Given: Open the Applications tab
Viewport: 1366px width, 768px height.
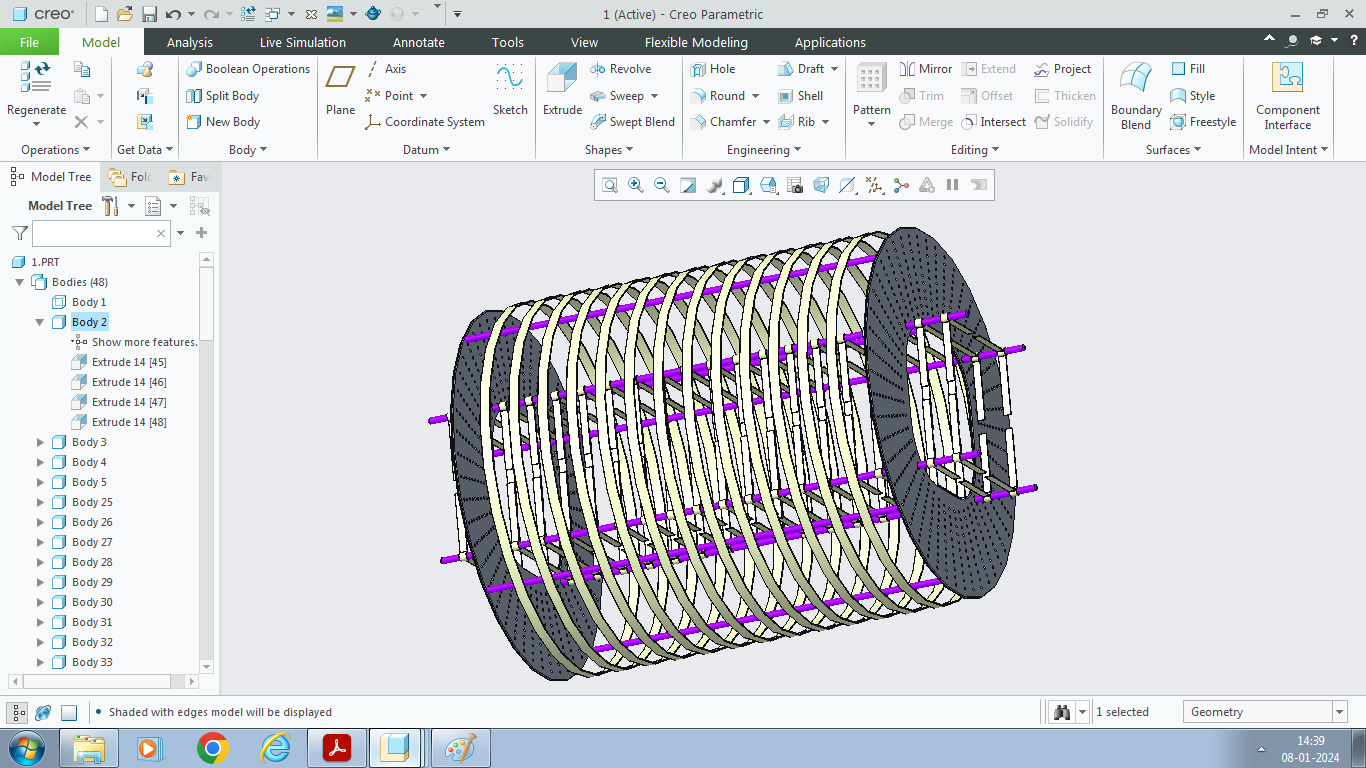Looking at the screenshot, I should tap(830, 42).
